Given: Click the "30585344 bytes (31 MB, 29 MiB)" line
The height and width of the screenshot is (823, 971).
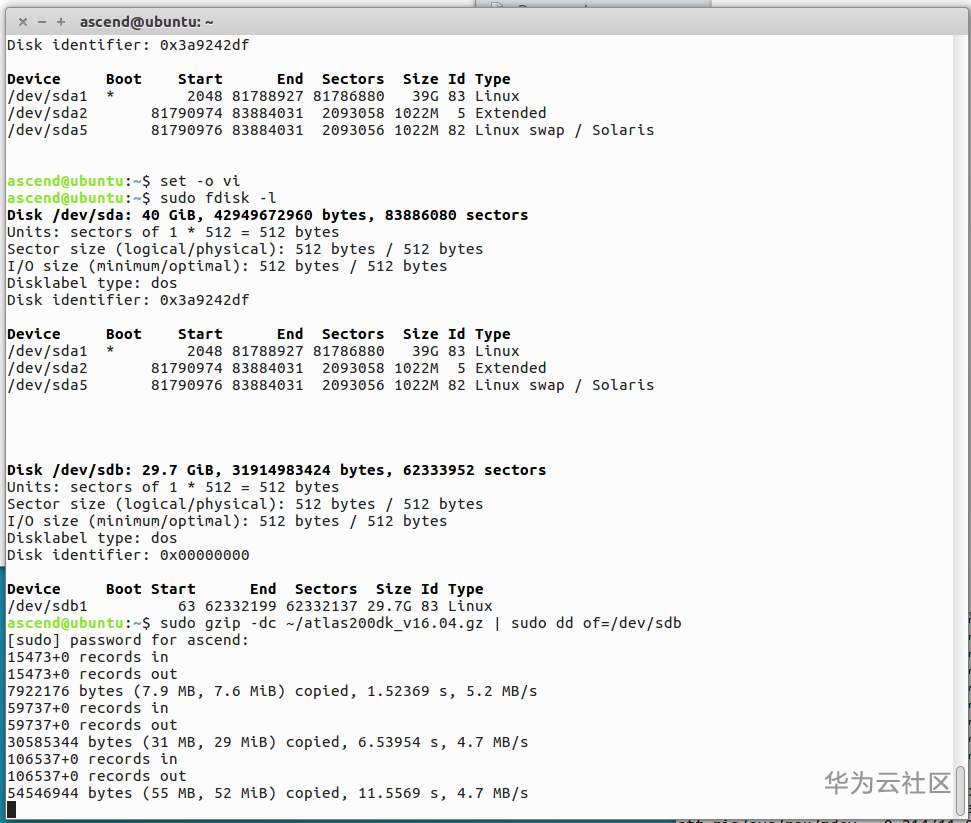Looking at the screenshot, I should click(268, 742).
